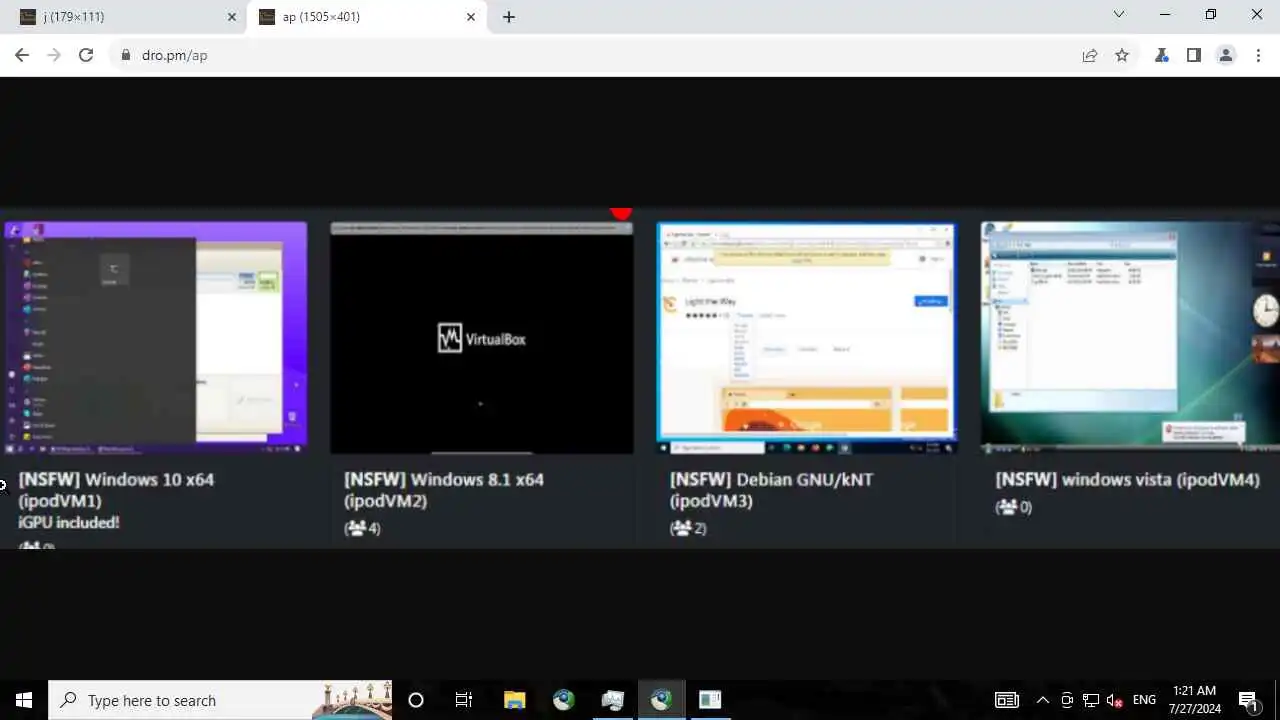Show the Chrome side panel
Image resolution: width=1280 pixels, height=720 pixels.
coord(1194,55)
